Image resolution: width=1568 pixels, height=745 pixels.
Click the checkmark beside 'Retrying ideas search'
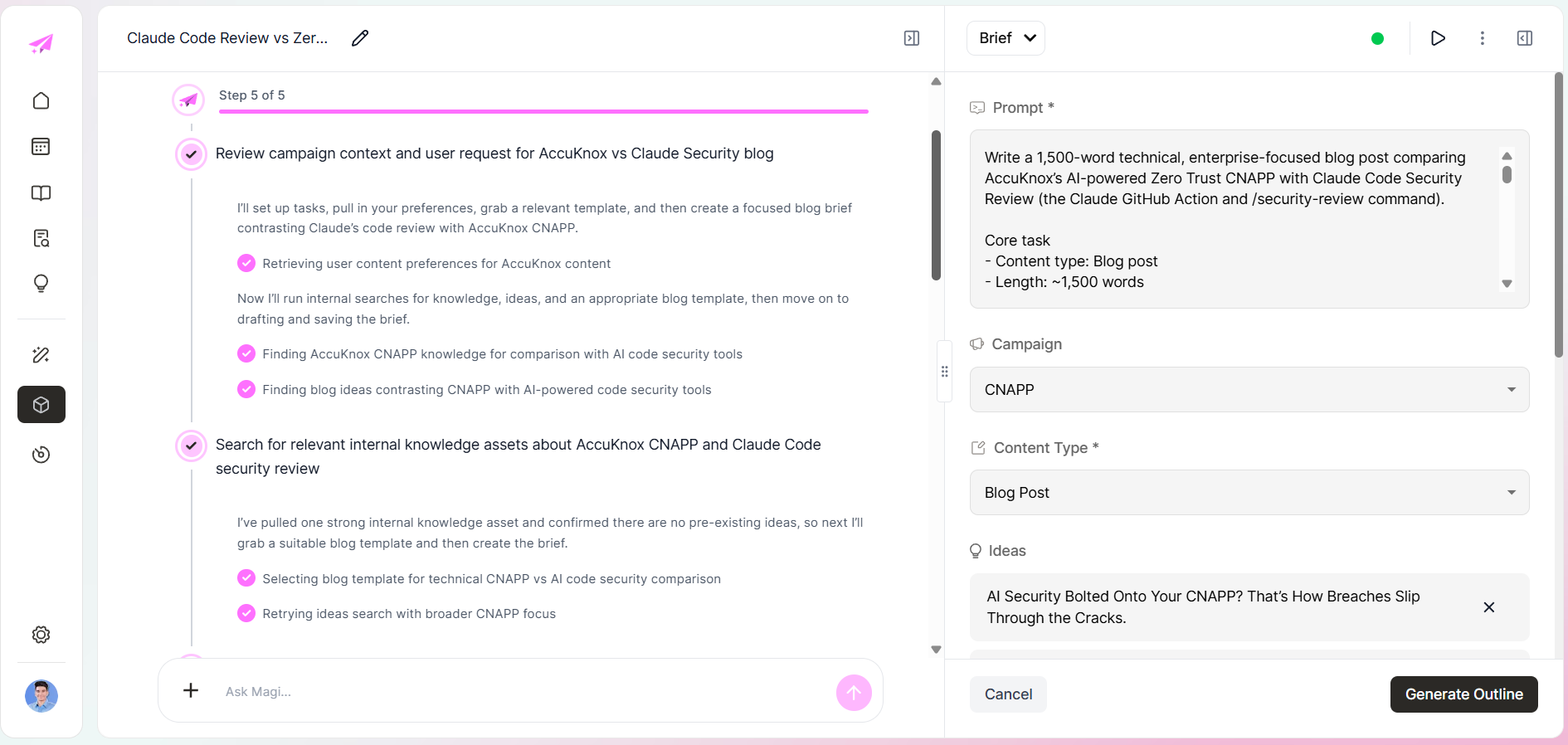coord(246,613)
